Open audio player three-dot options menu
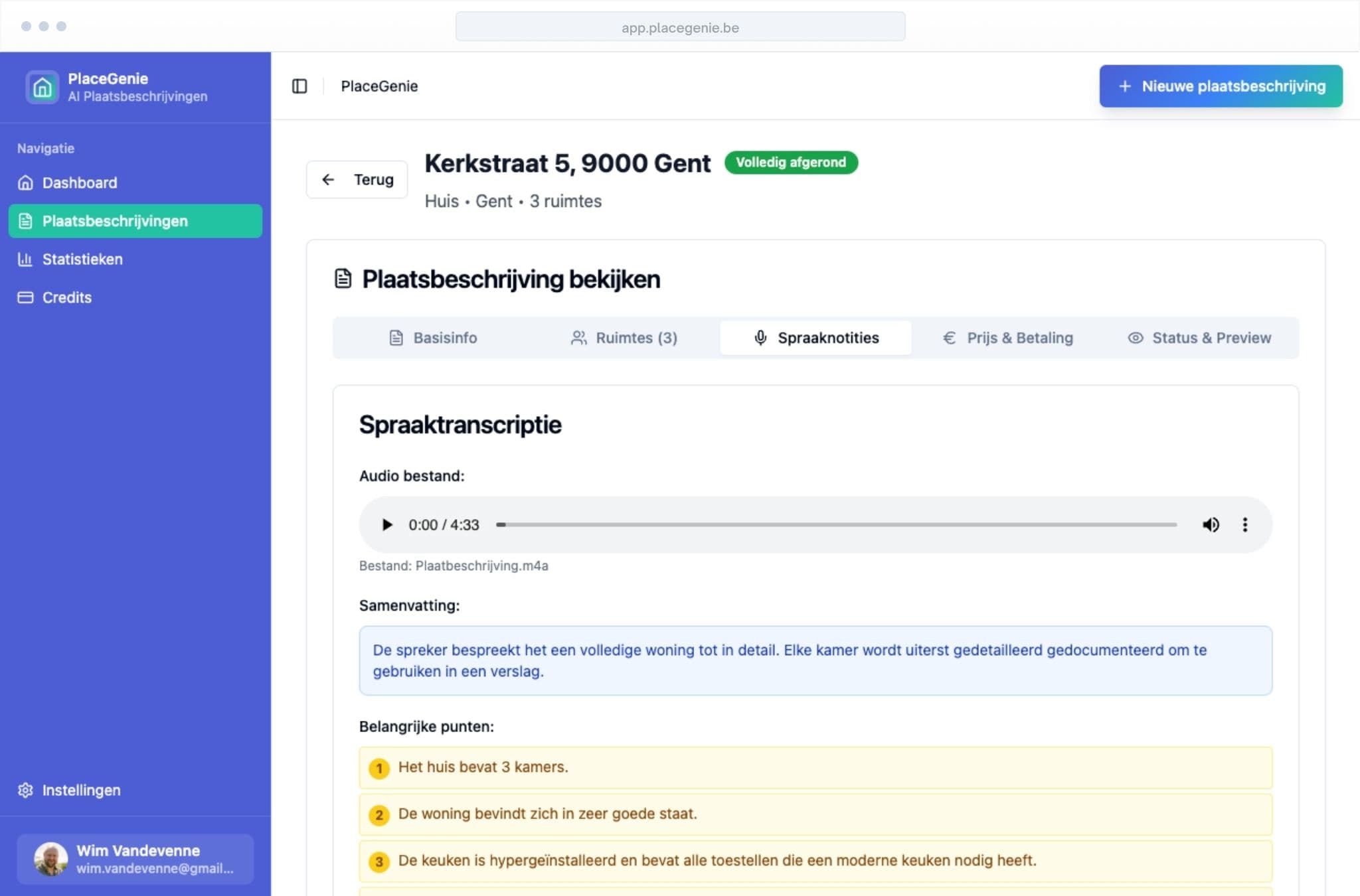This screenshot has height=896, width=1360. (x=1245, y=525)
